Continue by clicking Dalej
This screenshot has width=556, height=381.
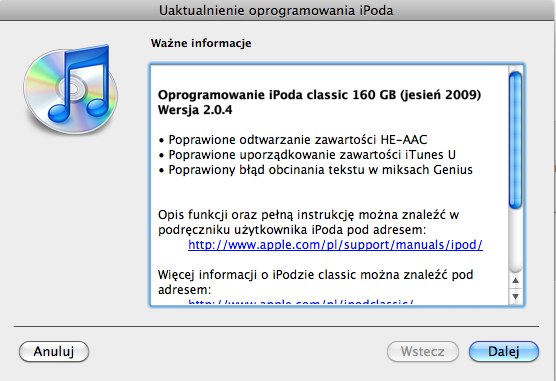pos(504,352)
